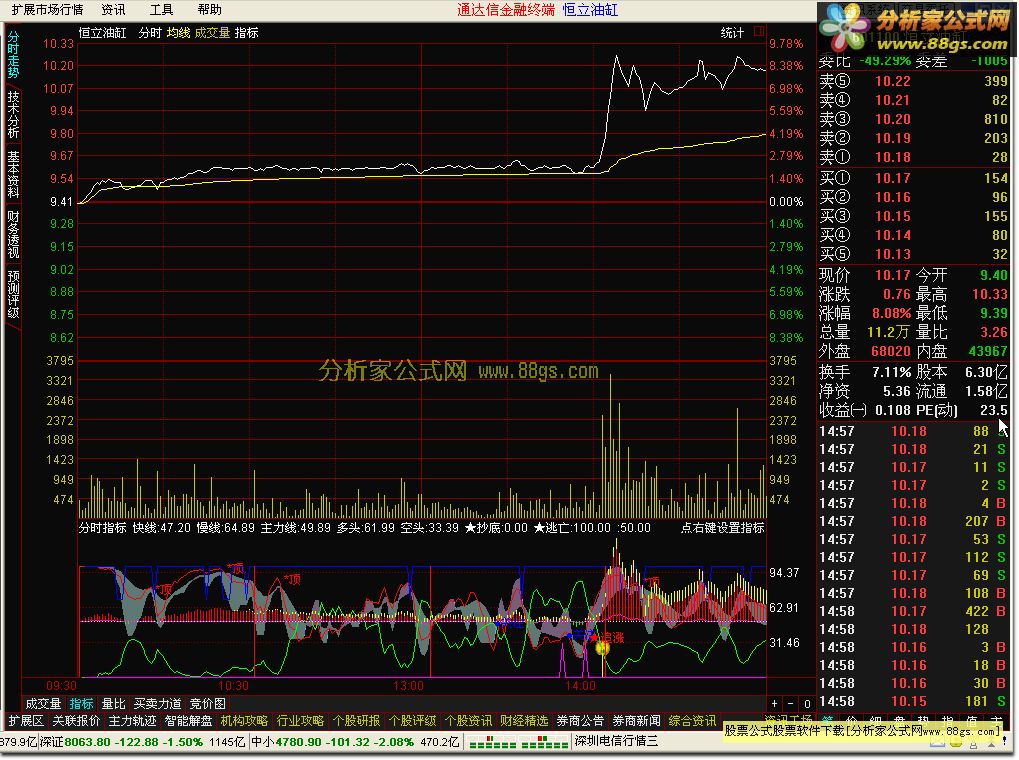
Task: Click the 0 reset button
Action: (807, 703)
